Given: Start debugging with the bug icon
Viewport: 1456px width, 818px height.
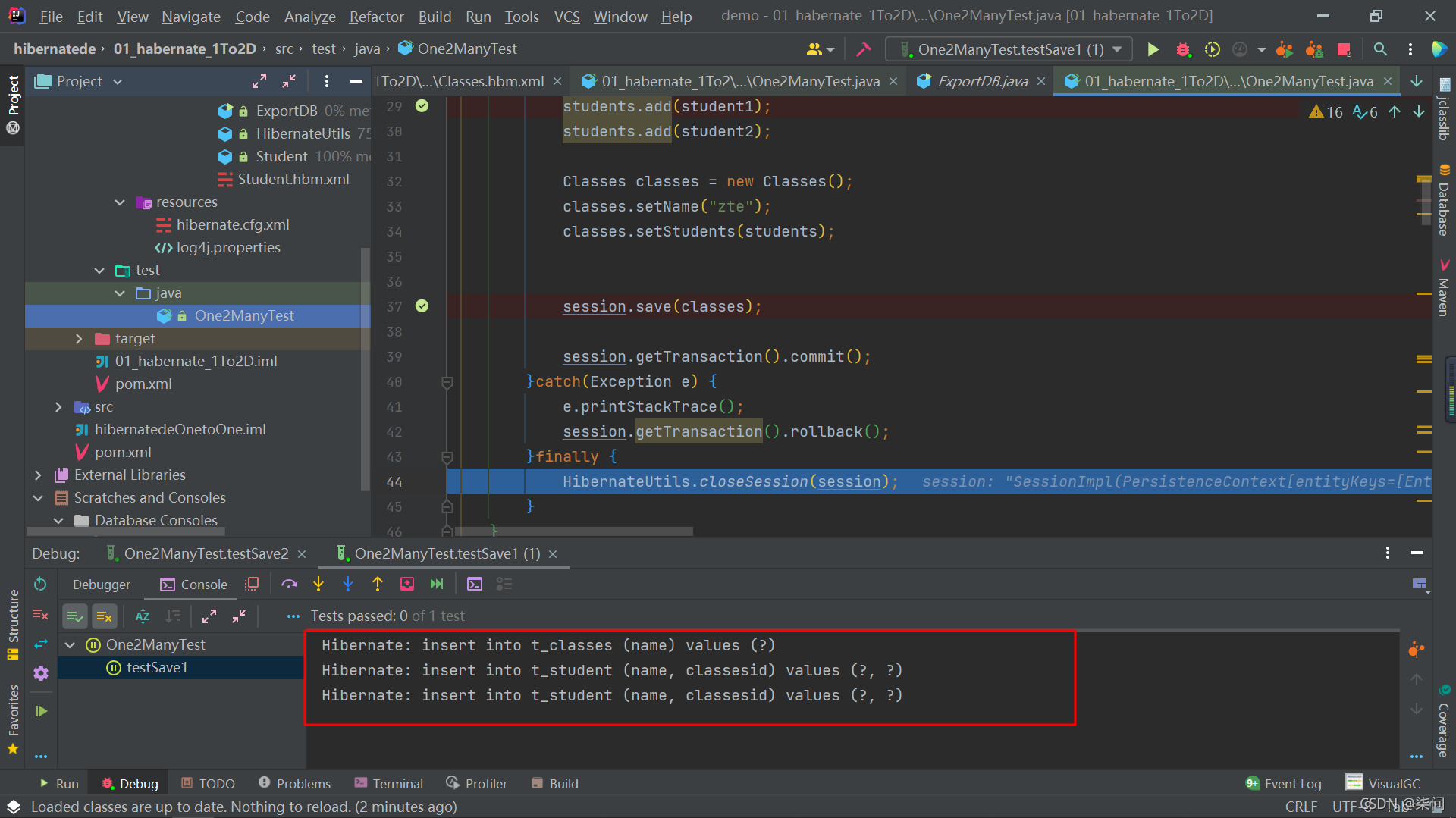Looking at the screenshot, I should tap(1183, 49).
